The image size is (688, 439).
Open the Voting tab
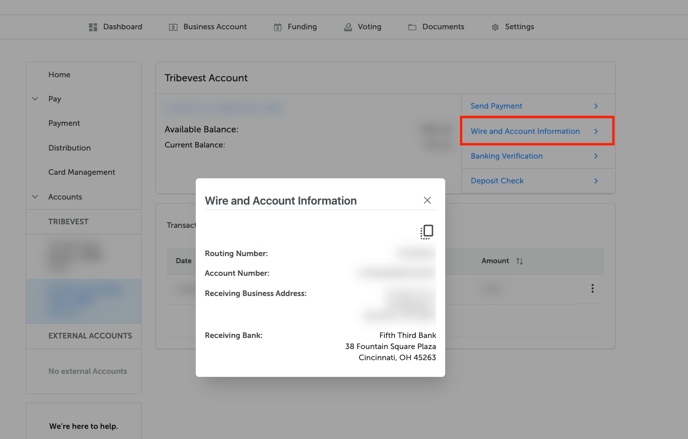point(362,27)
